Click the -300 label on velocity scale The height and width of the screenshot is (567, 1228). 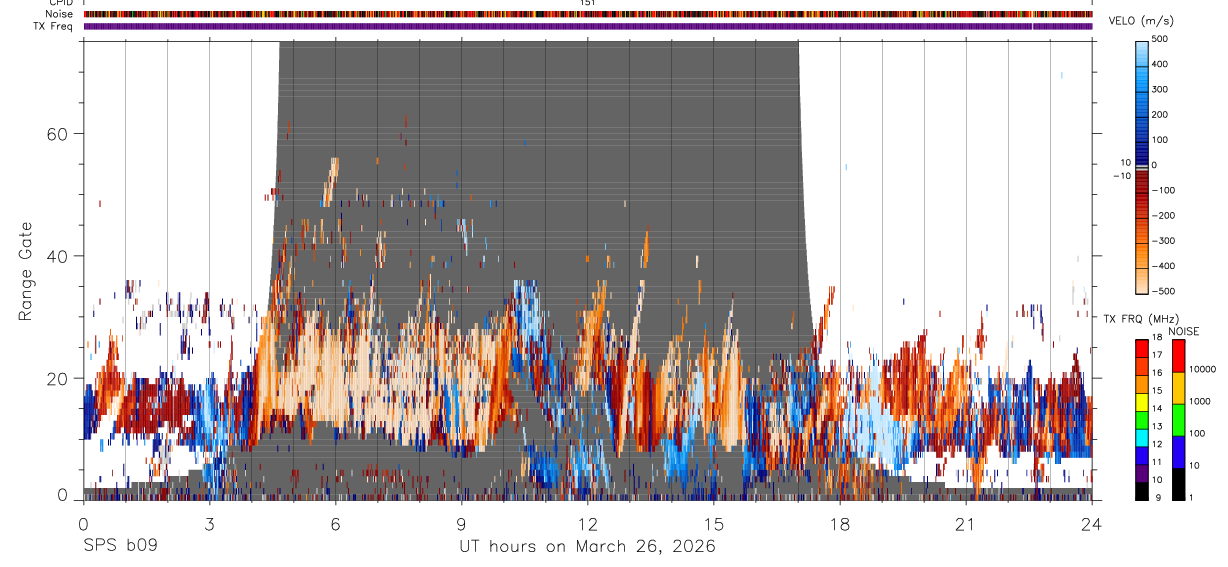[x=1164, y=241]
